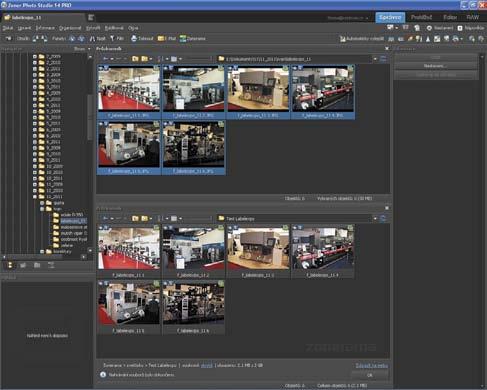
Task: Click the magic wand icon in the edit toolbar
Action: 410,39
